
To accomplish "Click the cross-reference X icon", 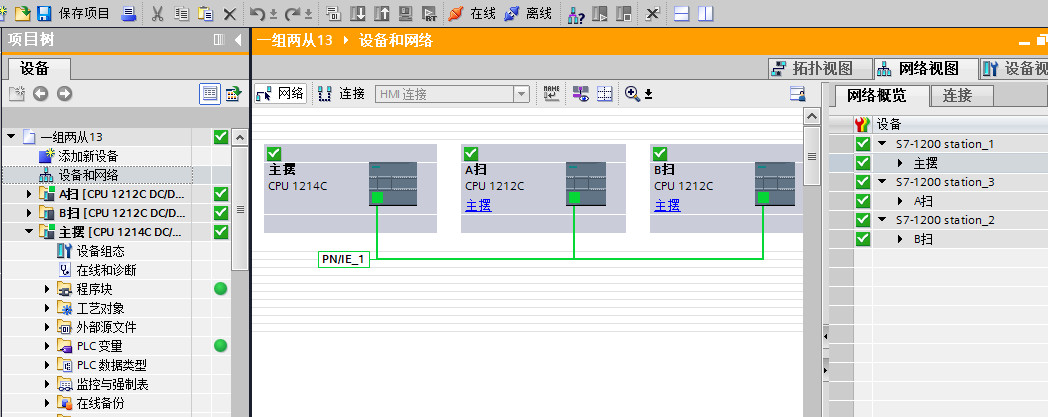I will (x=653, y=13).
